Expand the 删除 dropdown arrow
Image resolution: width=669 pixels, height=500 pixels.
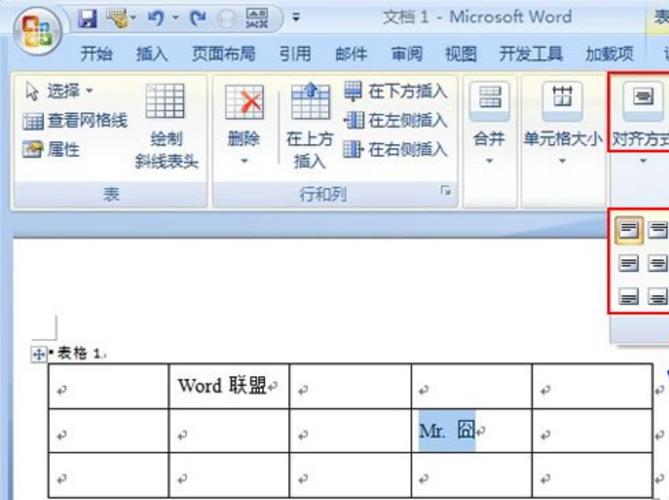(x=244, y=161)
